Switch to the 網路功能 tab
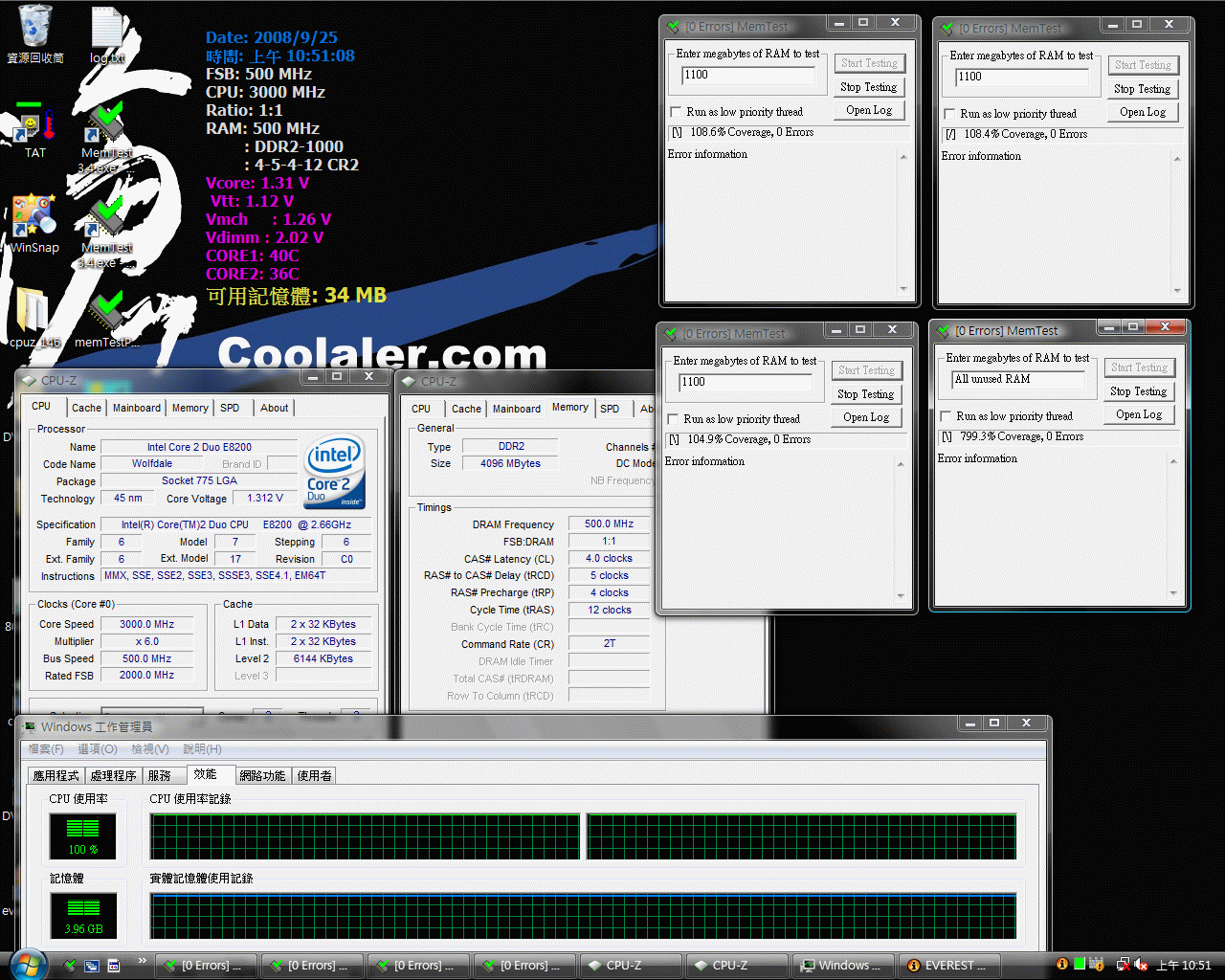This screenshot has height=980, width=1225. click(263, 776)
